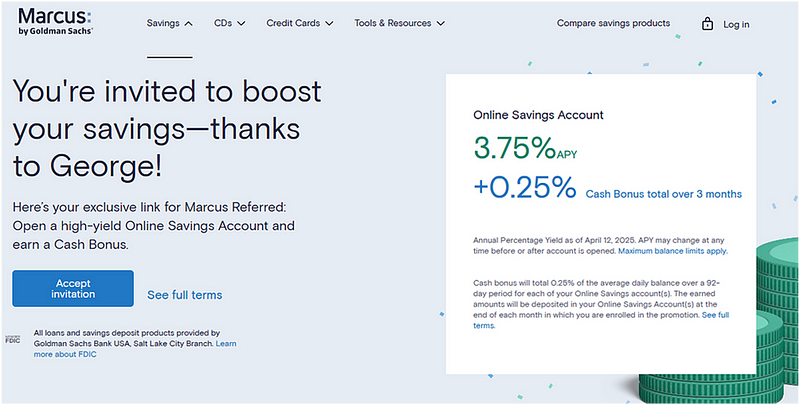The height and width of the screenshot is (405, 800).
Task: Follow the Learn more about FDIC link
Action: (135, 349)
